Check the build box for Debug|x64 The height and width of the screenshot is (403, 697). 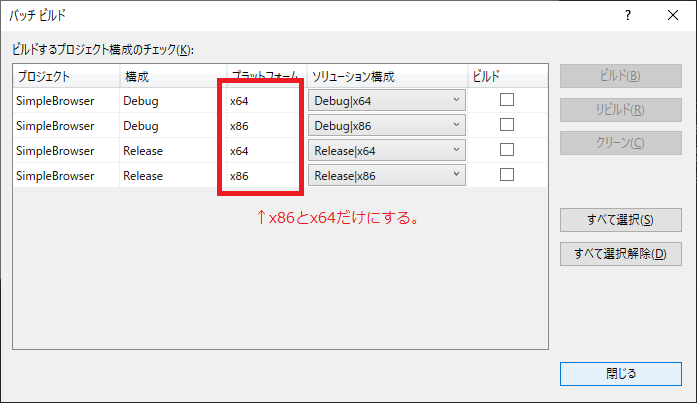(x=507, y=100)
